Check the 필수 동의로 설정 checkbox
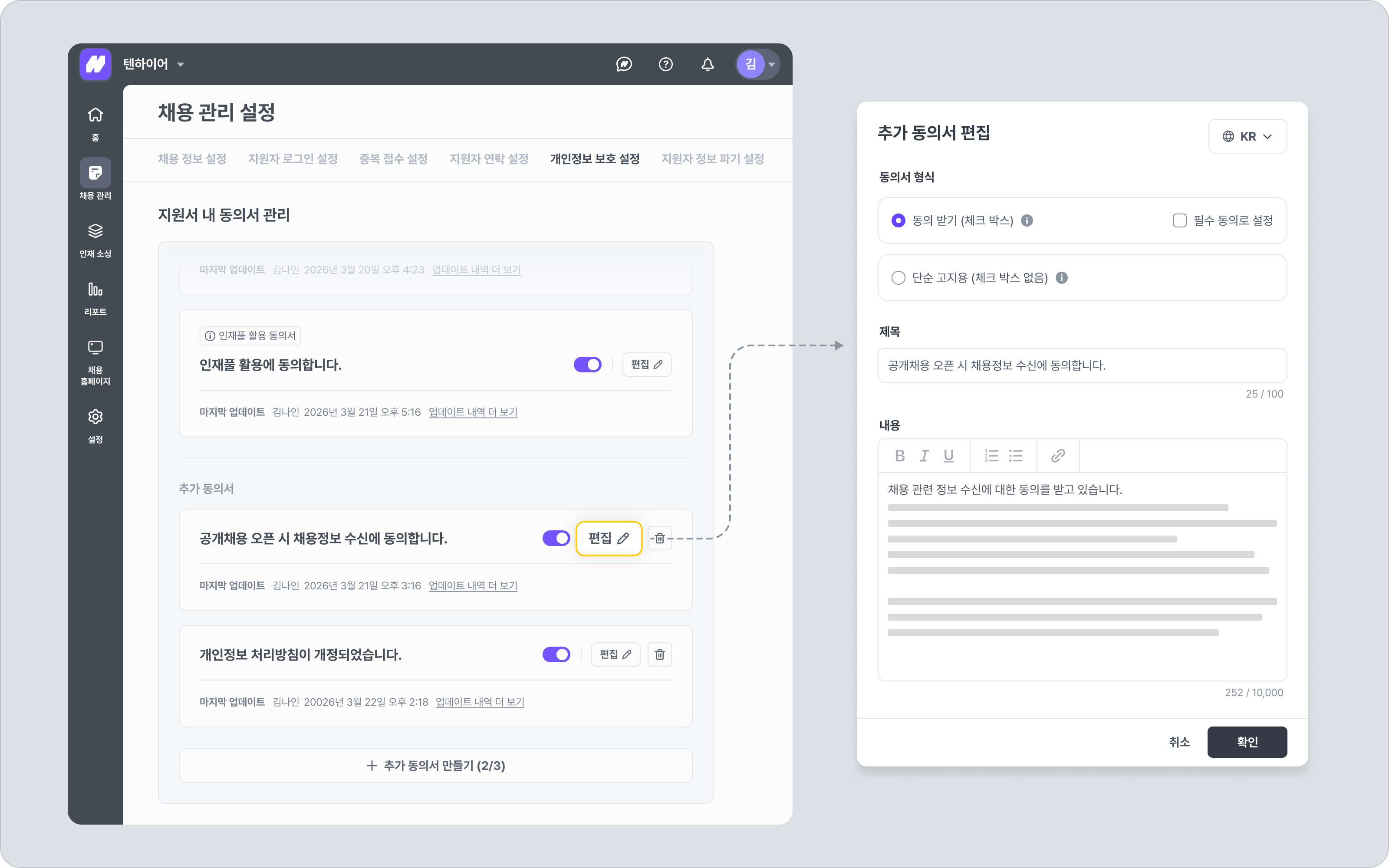 [x=1179, y=220]
